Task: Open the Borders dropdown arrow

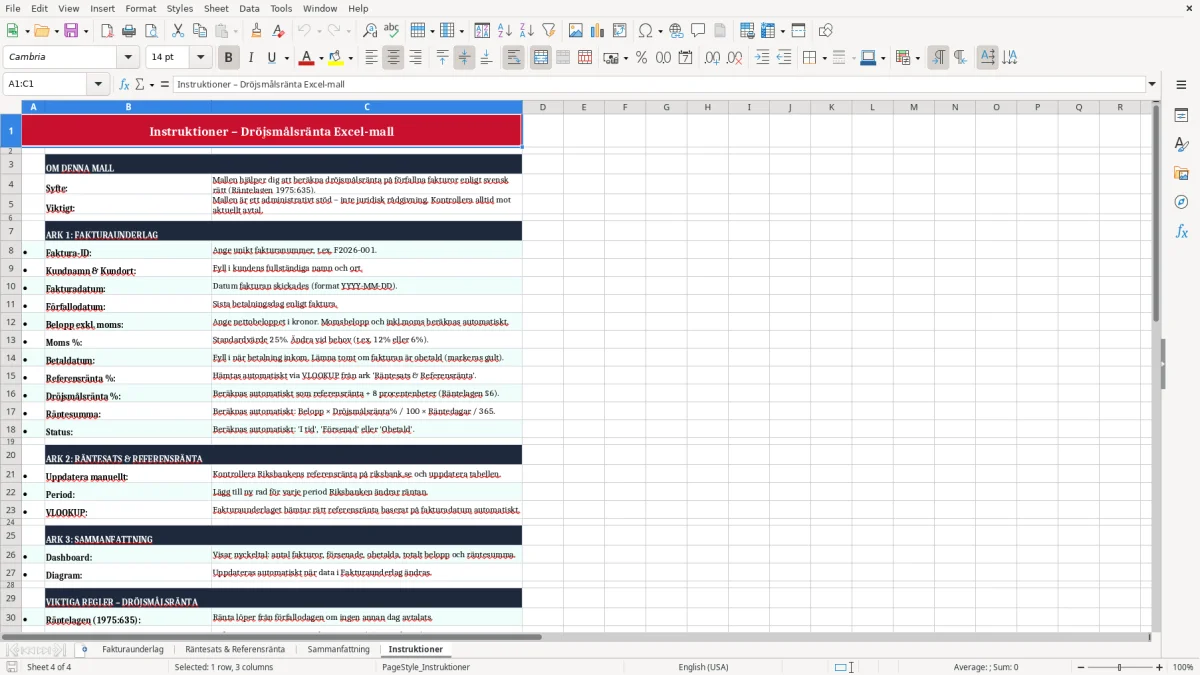Action: pyautogui.click(x=824, y=58)
